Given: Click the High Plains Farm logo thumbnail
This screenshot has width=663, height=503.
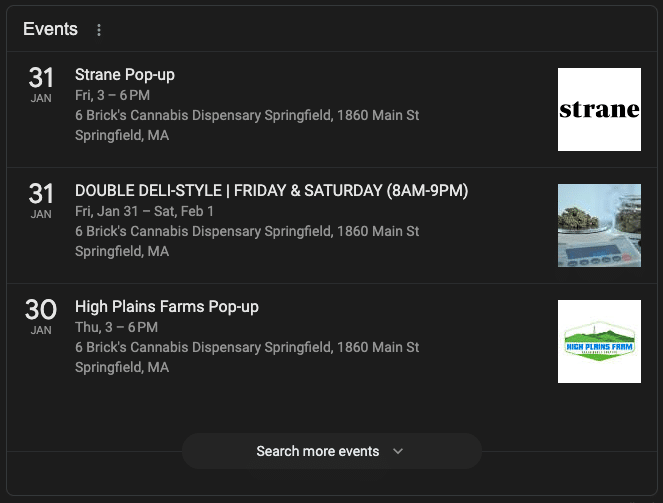Looking at the screenshot, I should click(x=599, y=342).
